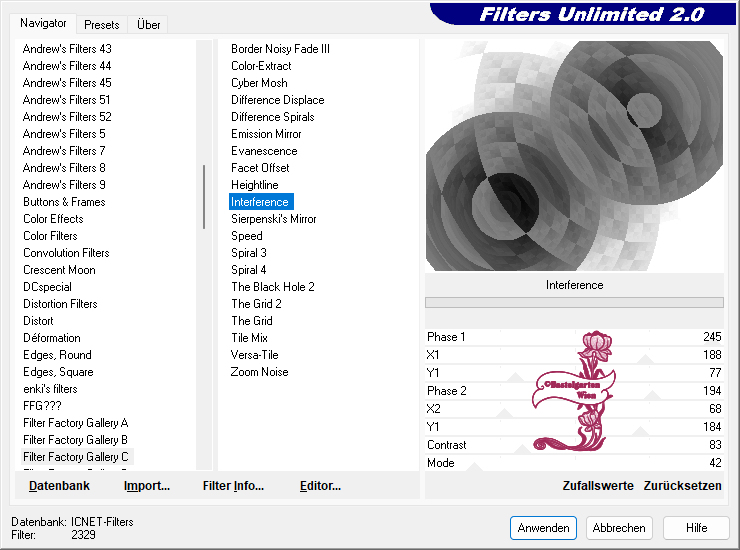Choose Sierpenski's Mirror filter
The image size is (740, 550).
[x=274, y=219]
